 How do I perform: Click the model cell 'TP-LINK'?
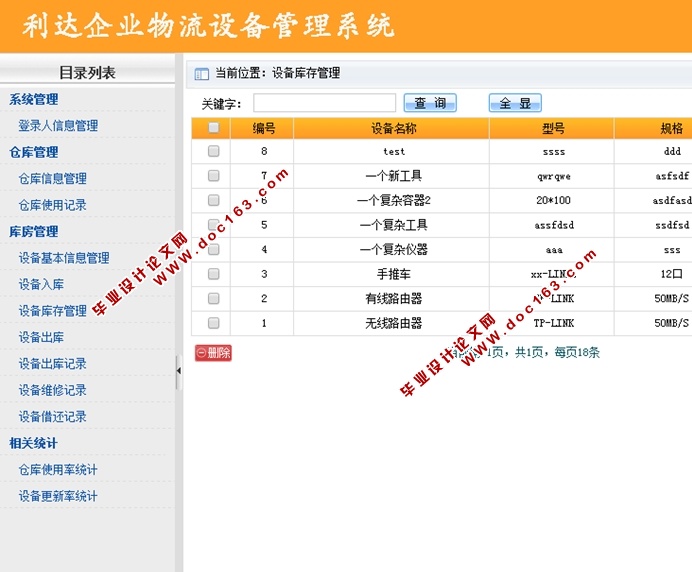[554, 323]
